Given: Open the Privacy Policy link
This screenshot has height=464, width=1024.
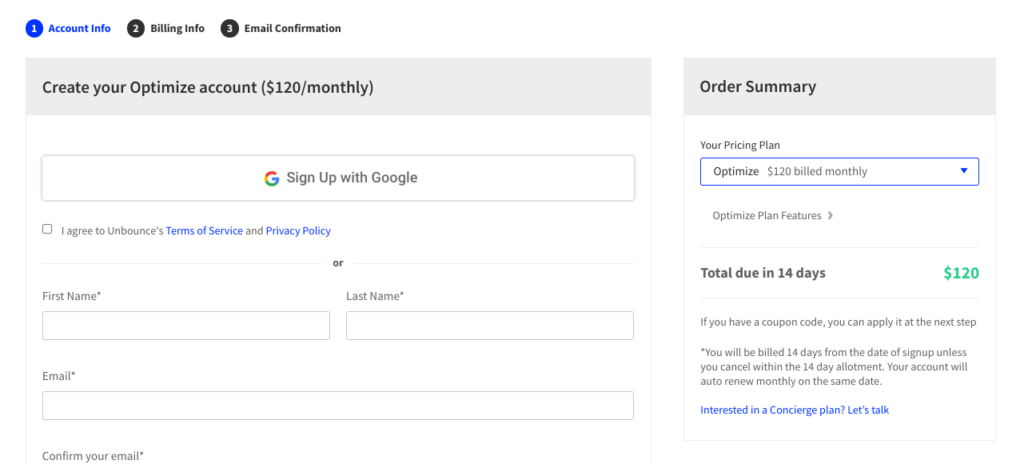Looking at the screenshot, I should [298, 231].
